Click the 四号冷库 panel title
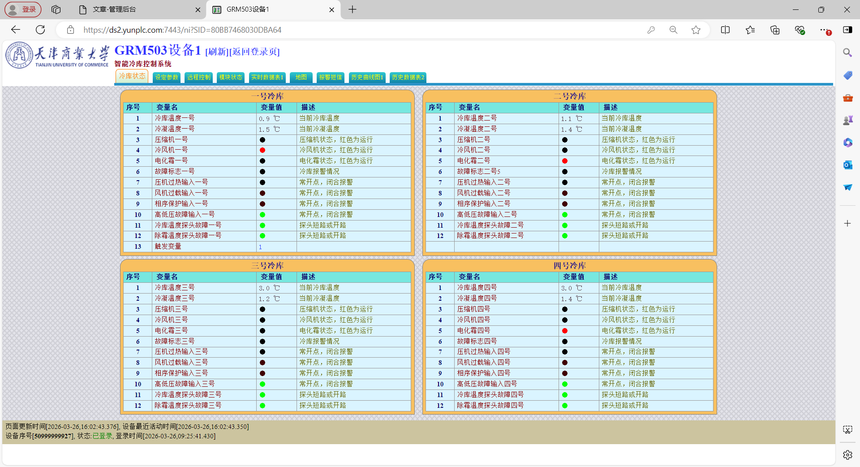The height and width of the screenshot is (467, 860). 569,266
